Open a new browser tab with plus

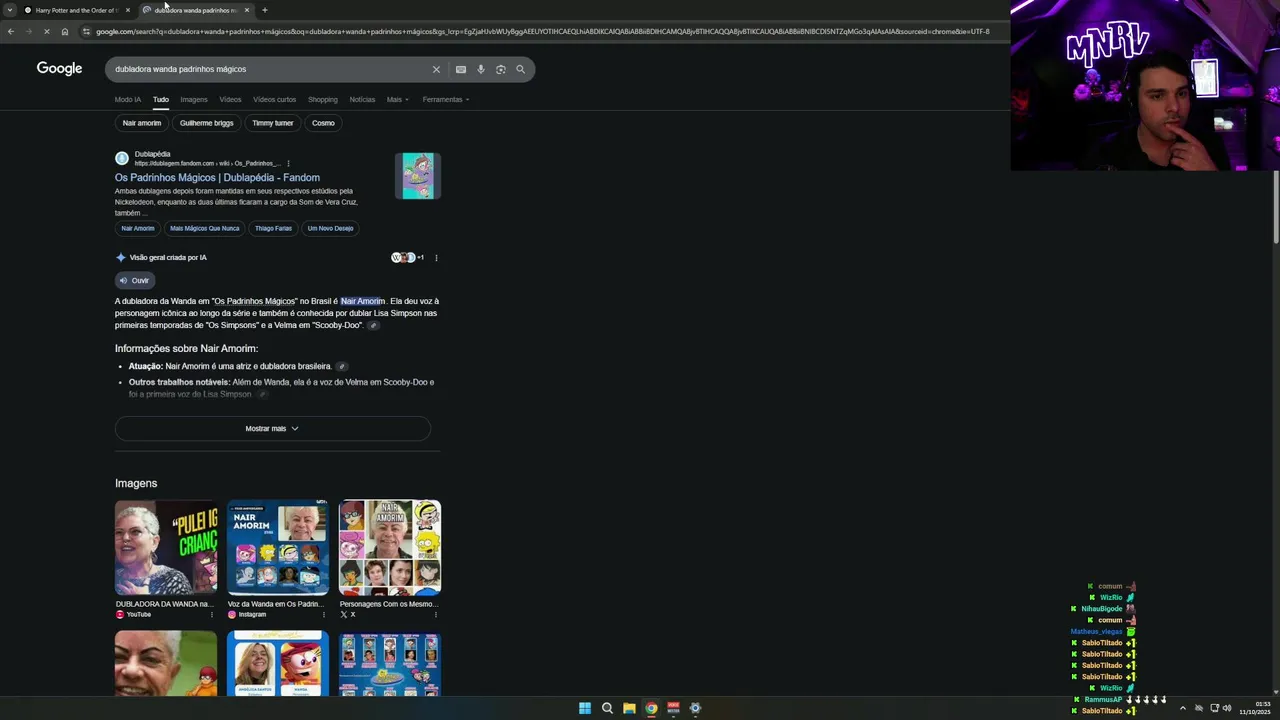point(264,10)
